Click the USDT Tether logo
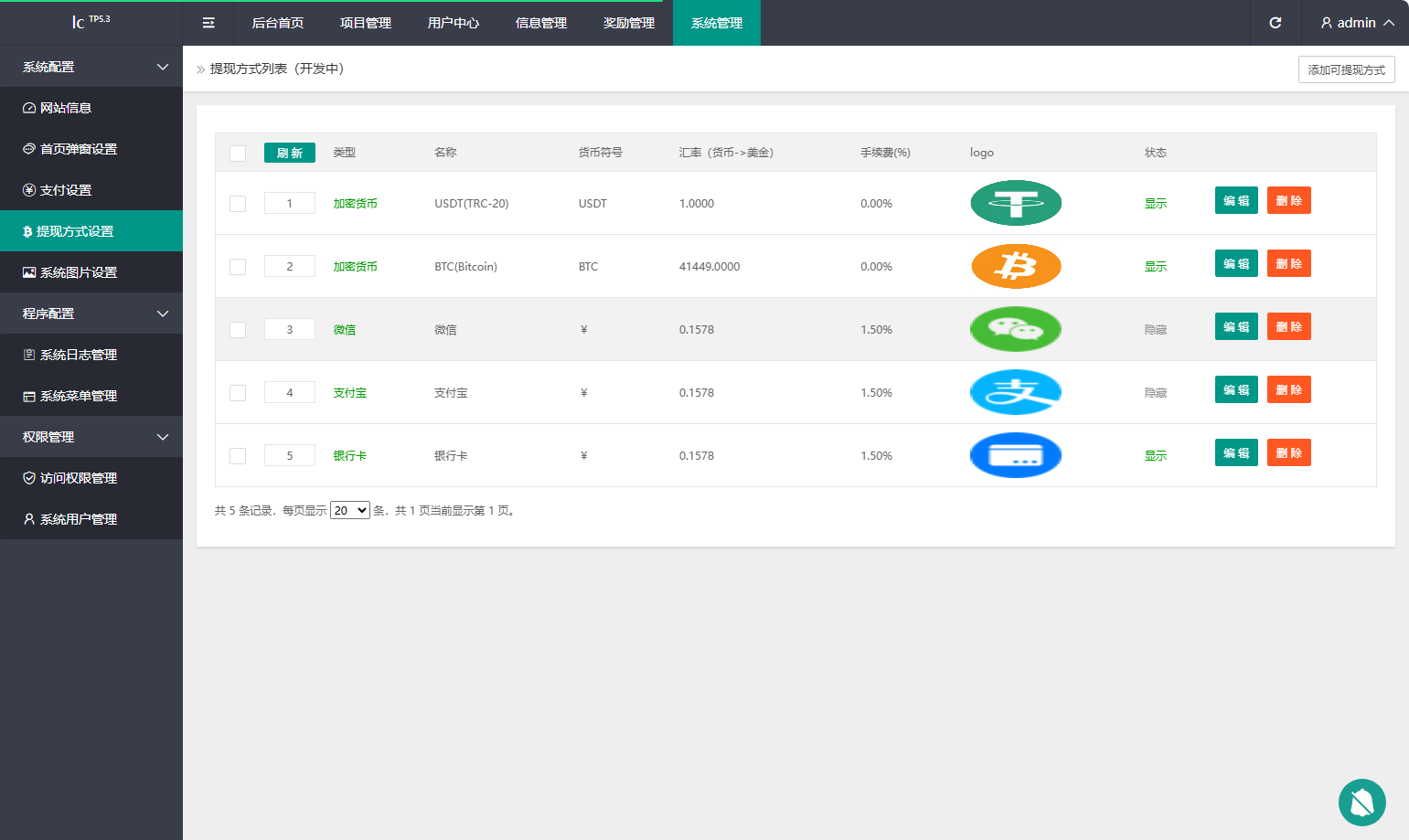 (x=1016, y=203)
